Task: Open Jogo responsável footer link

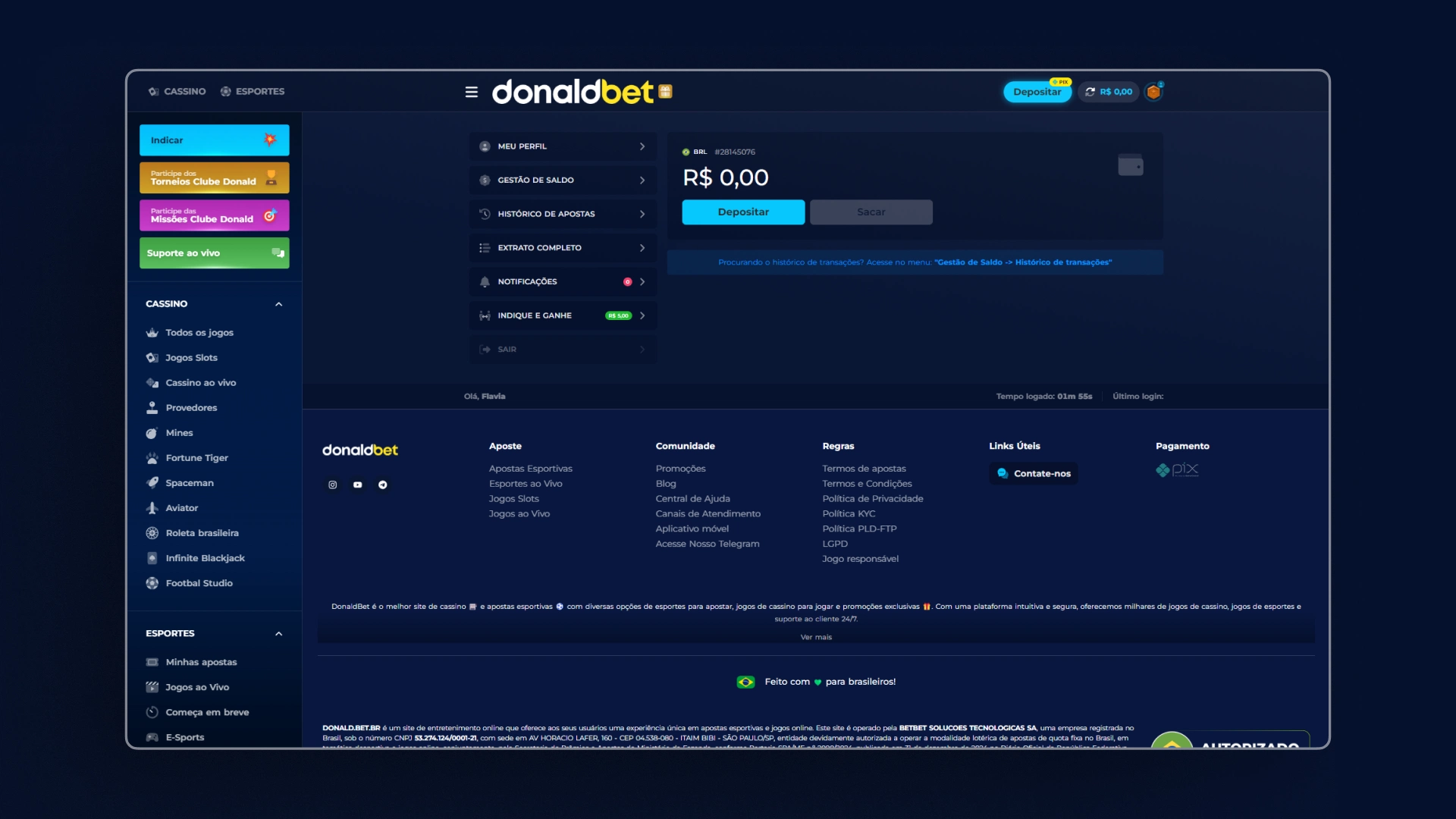Action: point(860,559)
